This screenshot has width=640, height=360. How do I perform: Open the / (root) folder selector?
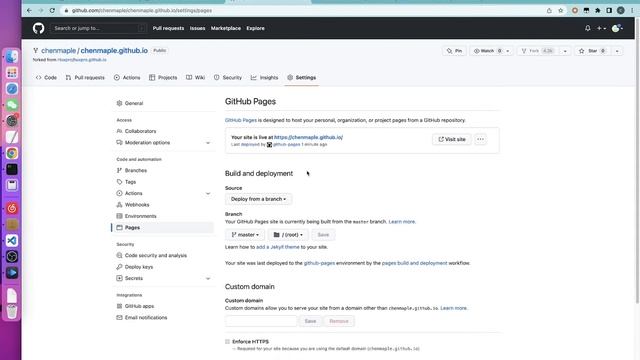(288, 235)
